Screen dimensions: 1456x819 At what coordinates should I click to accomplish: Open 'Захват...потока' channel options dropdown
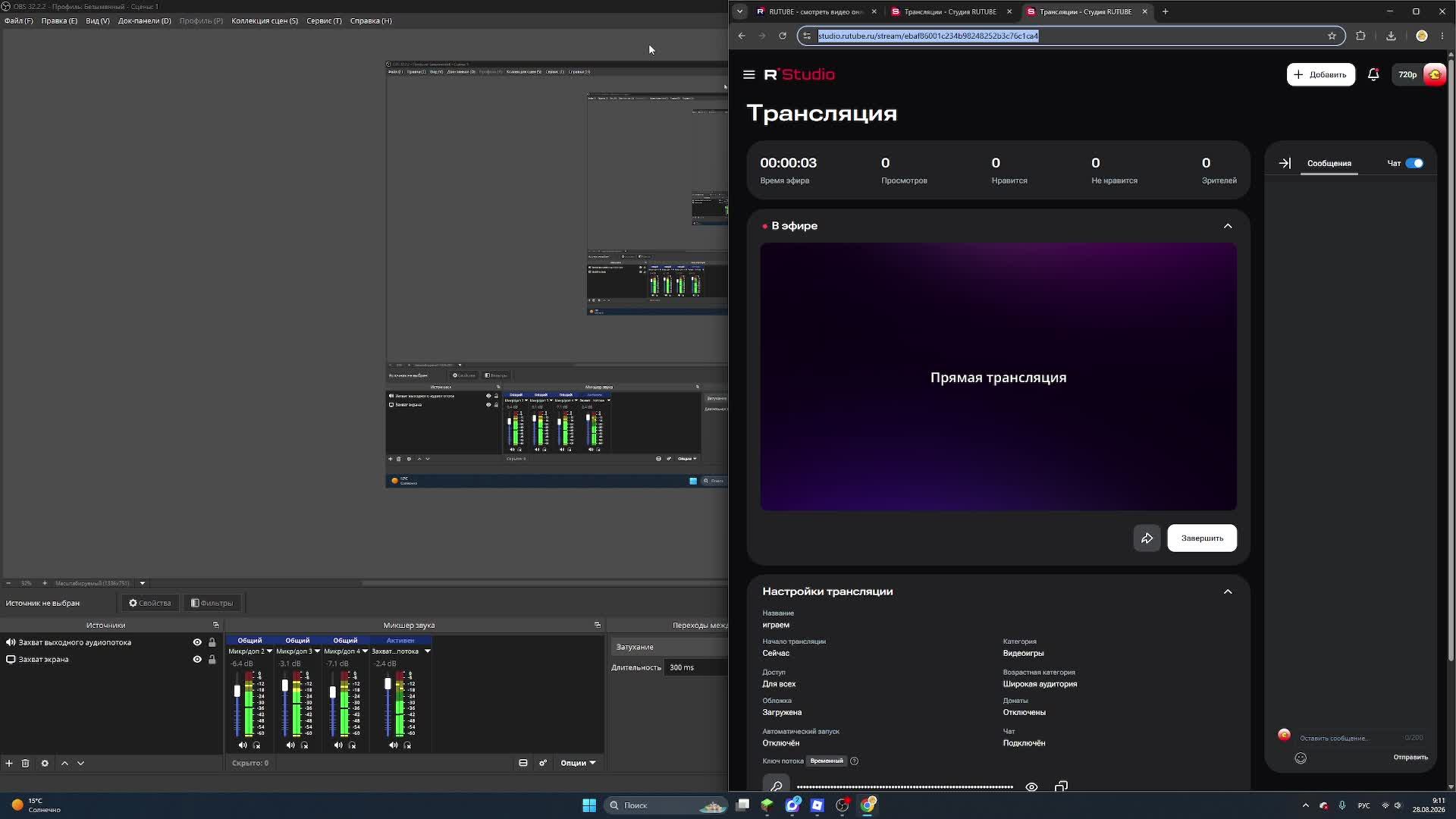[x=427, y=651]
